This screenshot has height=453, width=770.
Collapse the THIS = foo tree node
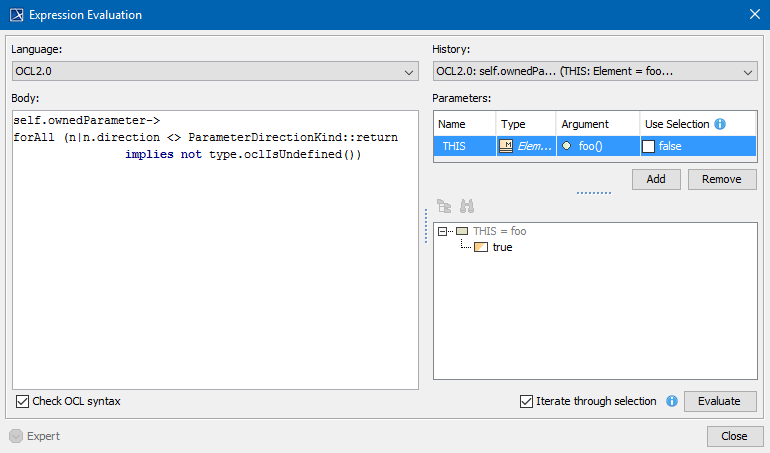(x=442, y=231)
